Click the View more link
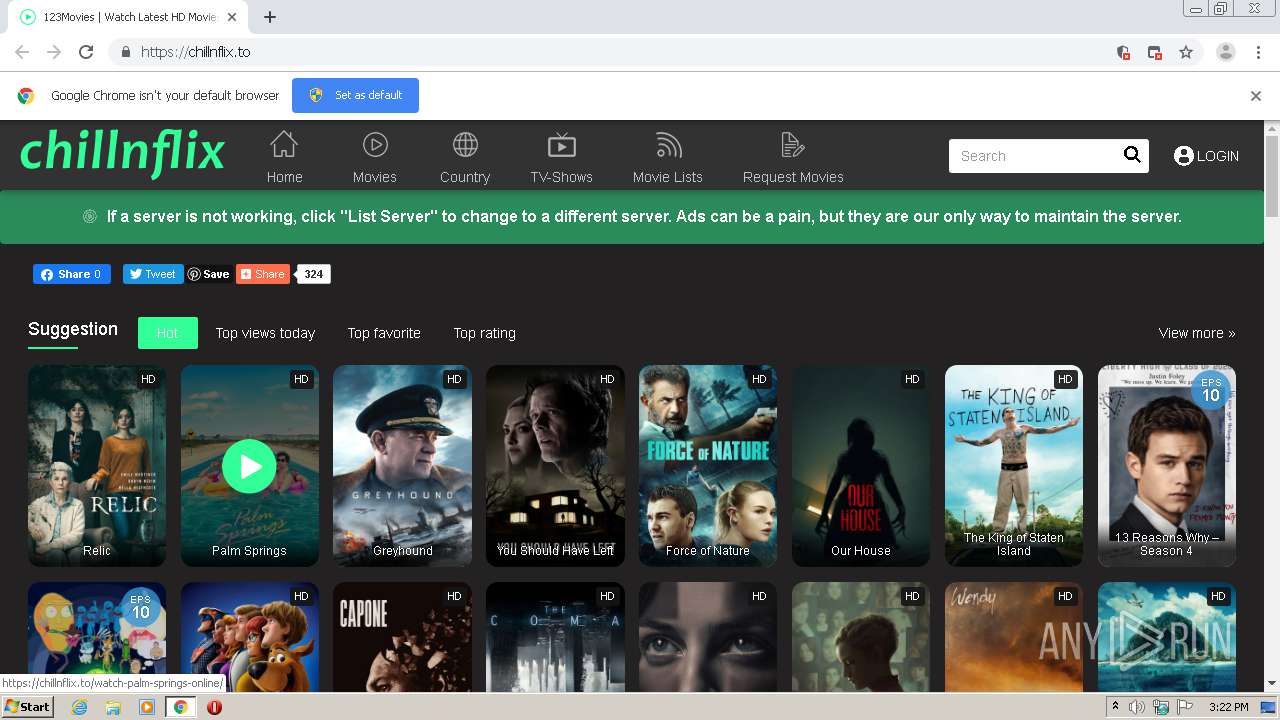Viewport: 1280px width, 720px height. point(1197,333)
